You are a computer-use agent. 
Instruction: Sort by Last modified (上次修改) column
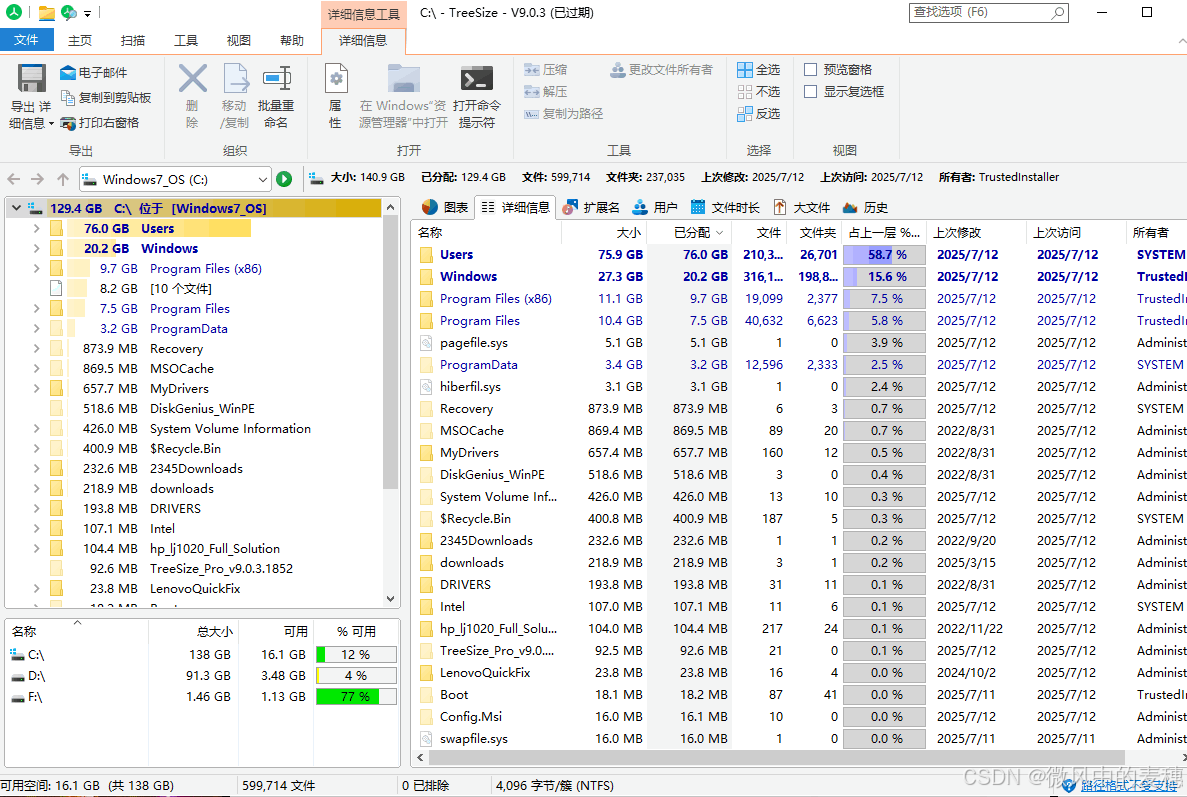click(977, 232)
